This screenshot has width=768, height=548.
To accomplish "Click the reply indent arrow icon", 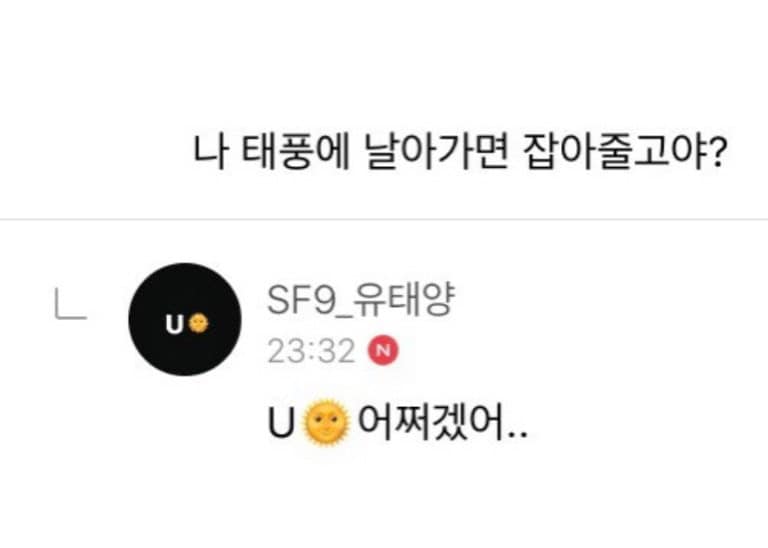I will [x=70, y=304].
